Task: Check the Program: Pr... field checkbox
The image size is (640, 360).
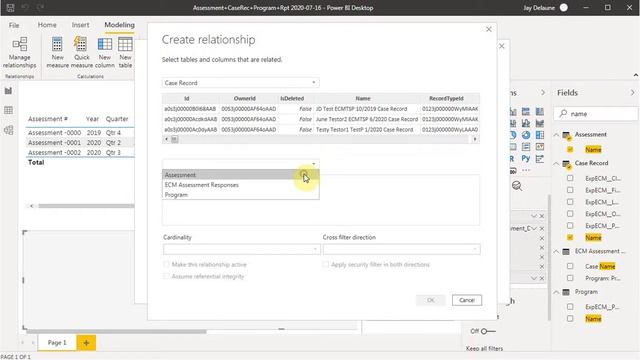Action: point(570,278)
